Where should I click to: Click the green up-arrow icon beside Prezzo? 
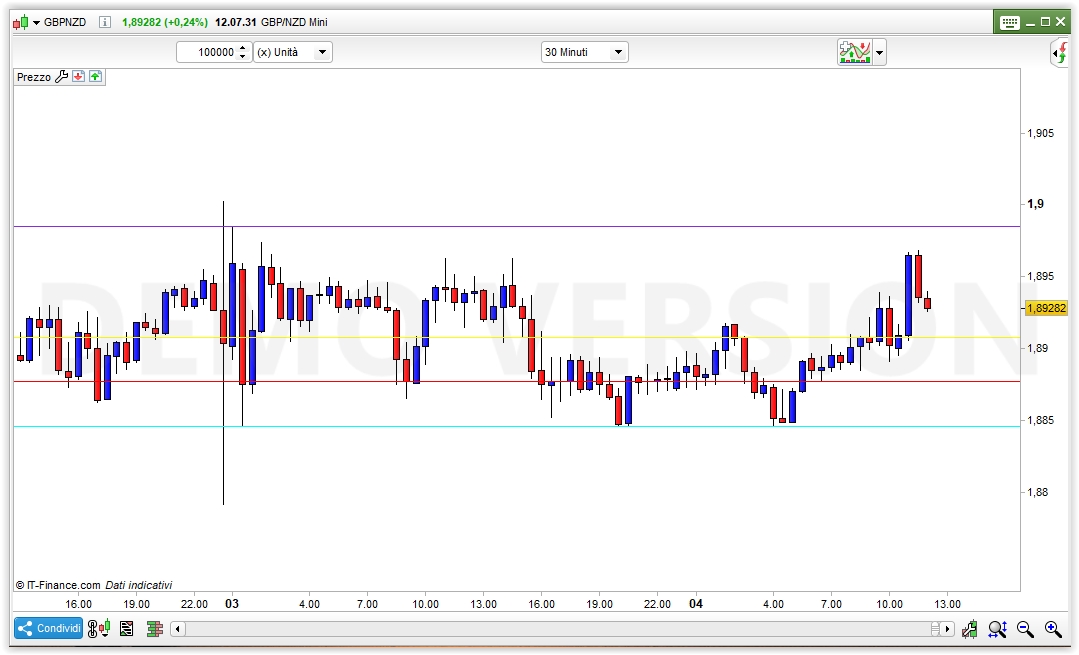95,76
